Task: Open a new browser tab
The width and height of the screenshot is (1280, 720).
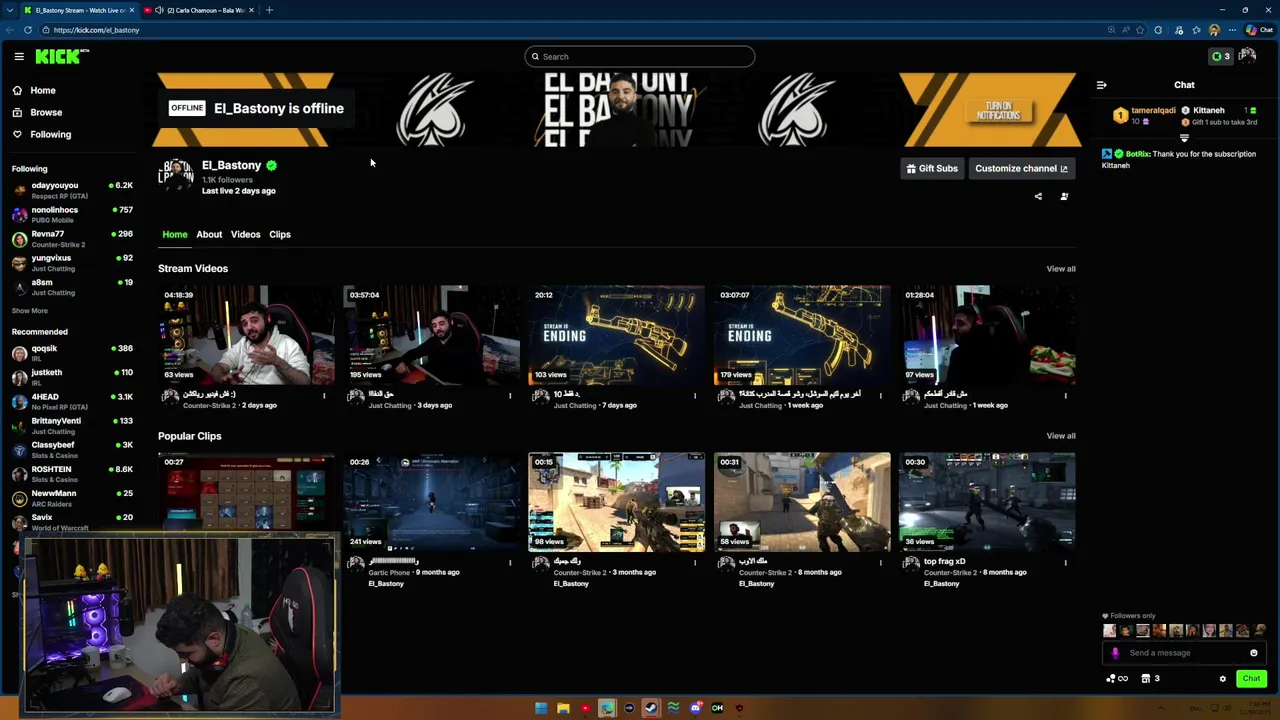Action: (269, 10)
